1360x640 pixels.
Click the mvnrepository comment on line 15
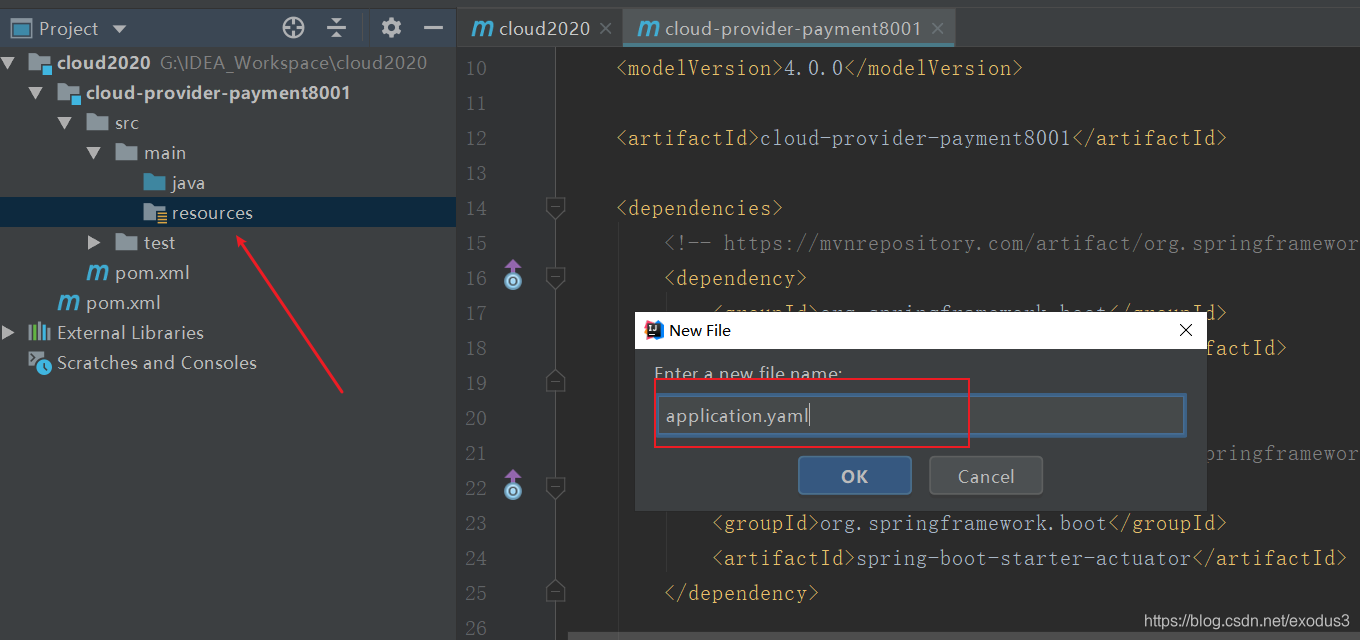[x=1012, y=243]
